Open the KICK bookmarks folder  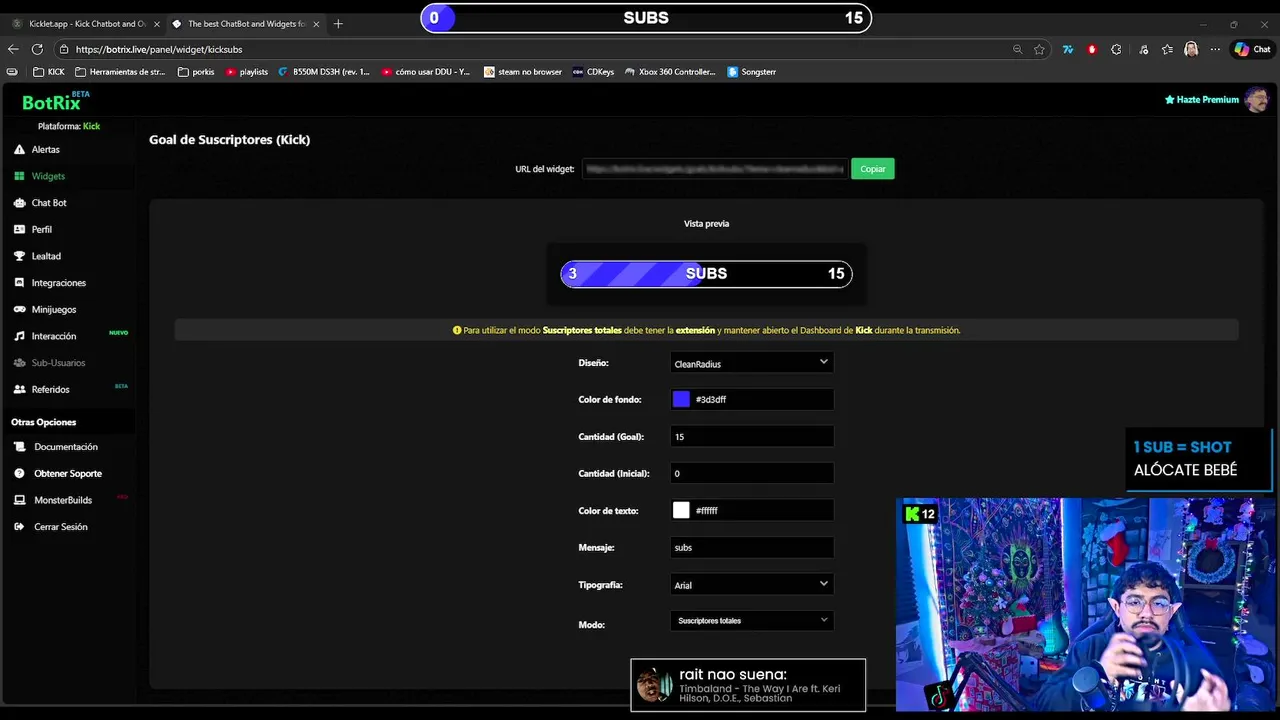(49, 72)
